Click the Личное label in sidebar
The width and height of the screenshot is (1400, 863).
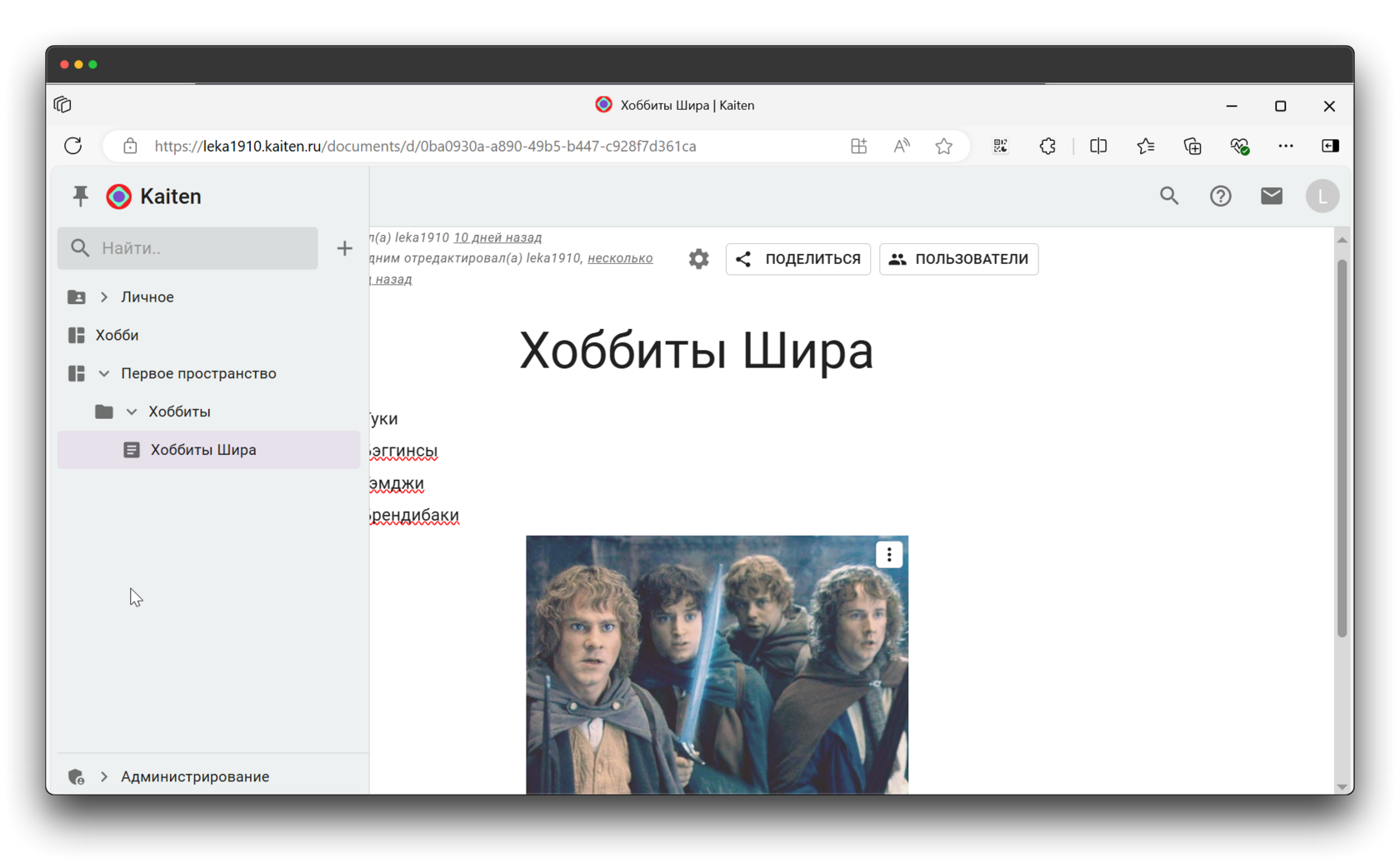147,297
